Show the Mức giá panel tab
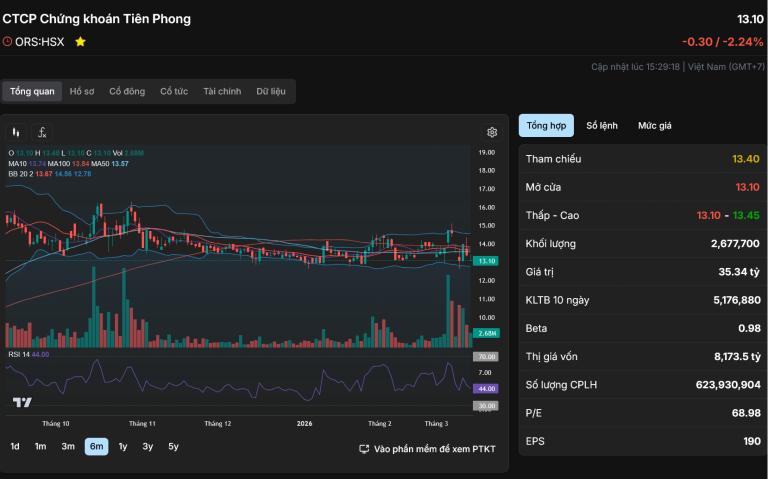Viewport: 768px width, 479px height. (655, 125)
